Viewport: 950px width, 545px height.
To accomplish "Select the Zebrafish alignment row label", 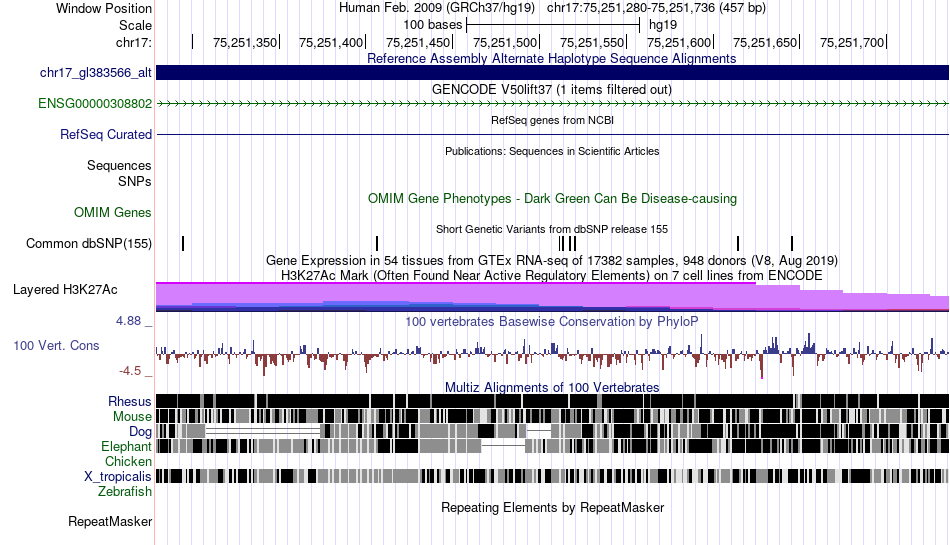I will 125,492.
